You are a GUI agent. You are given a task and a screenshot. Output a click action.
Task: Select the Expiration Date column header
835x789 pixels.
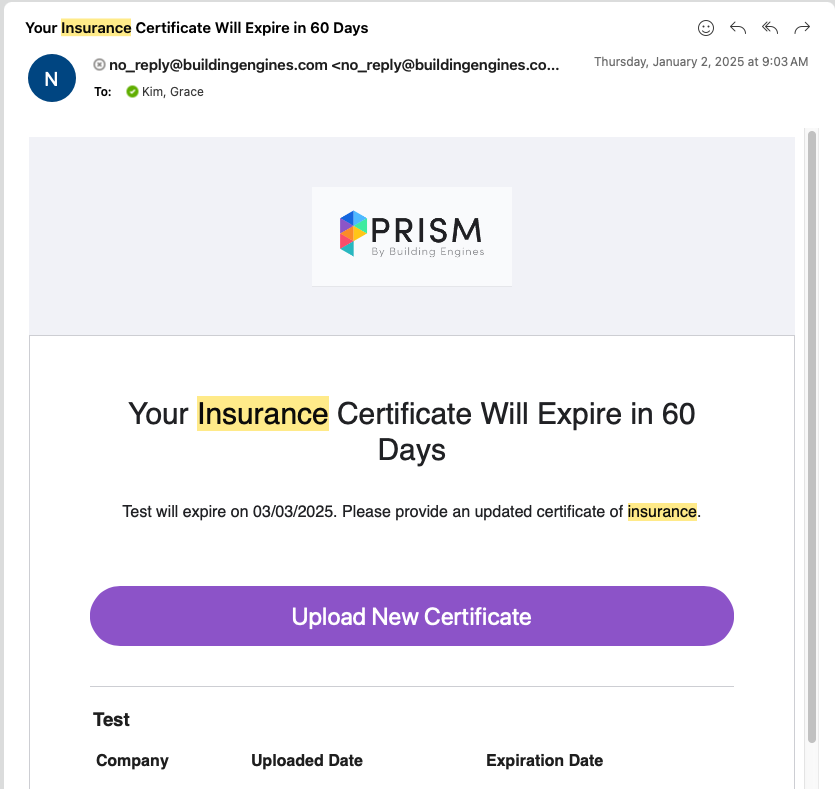pos(544,761)
